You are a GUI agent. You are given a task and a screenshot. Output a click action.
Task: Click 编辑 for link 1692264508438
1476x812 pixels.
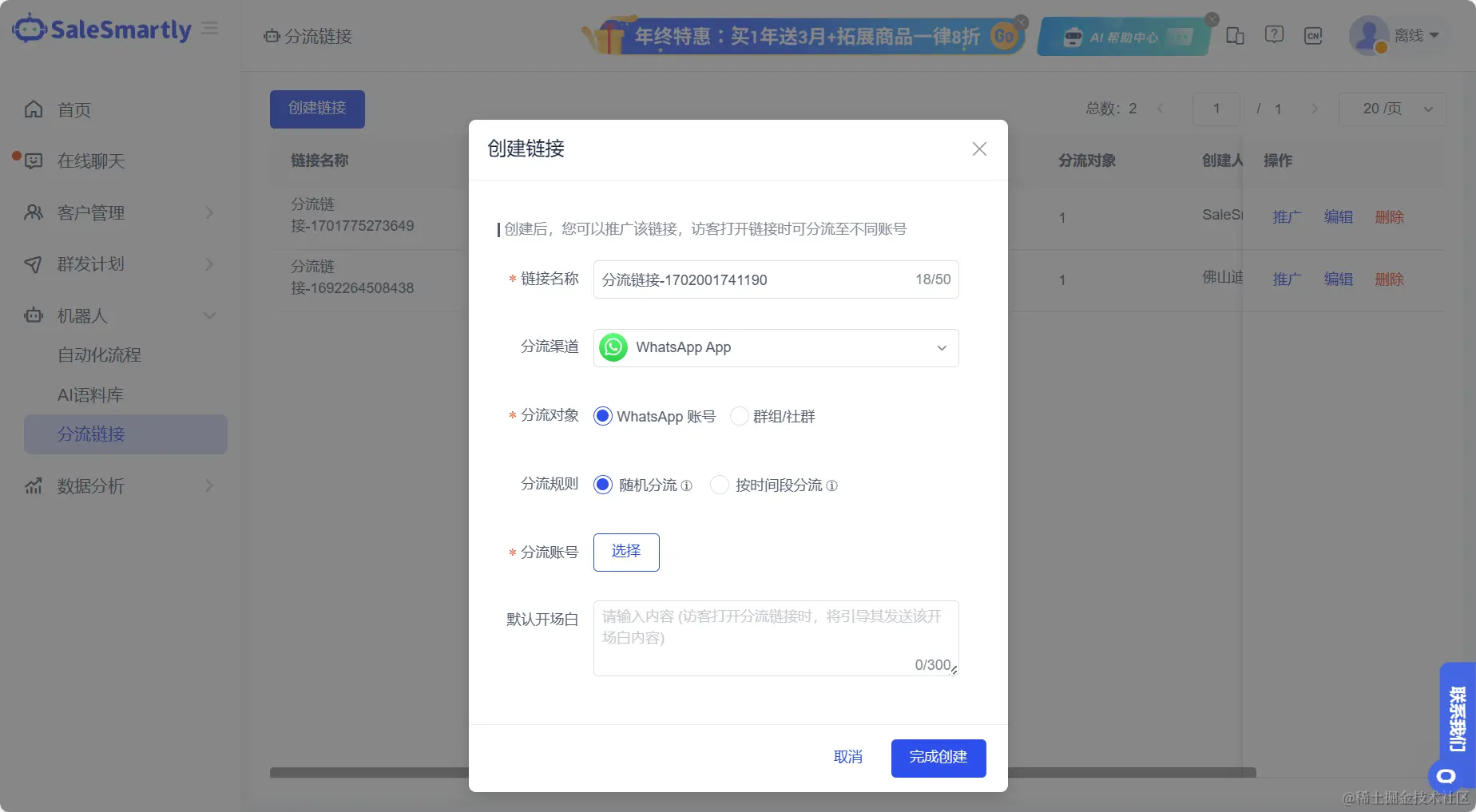[1338, 279]
